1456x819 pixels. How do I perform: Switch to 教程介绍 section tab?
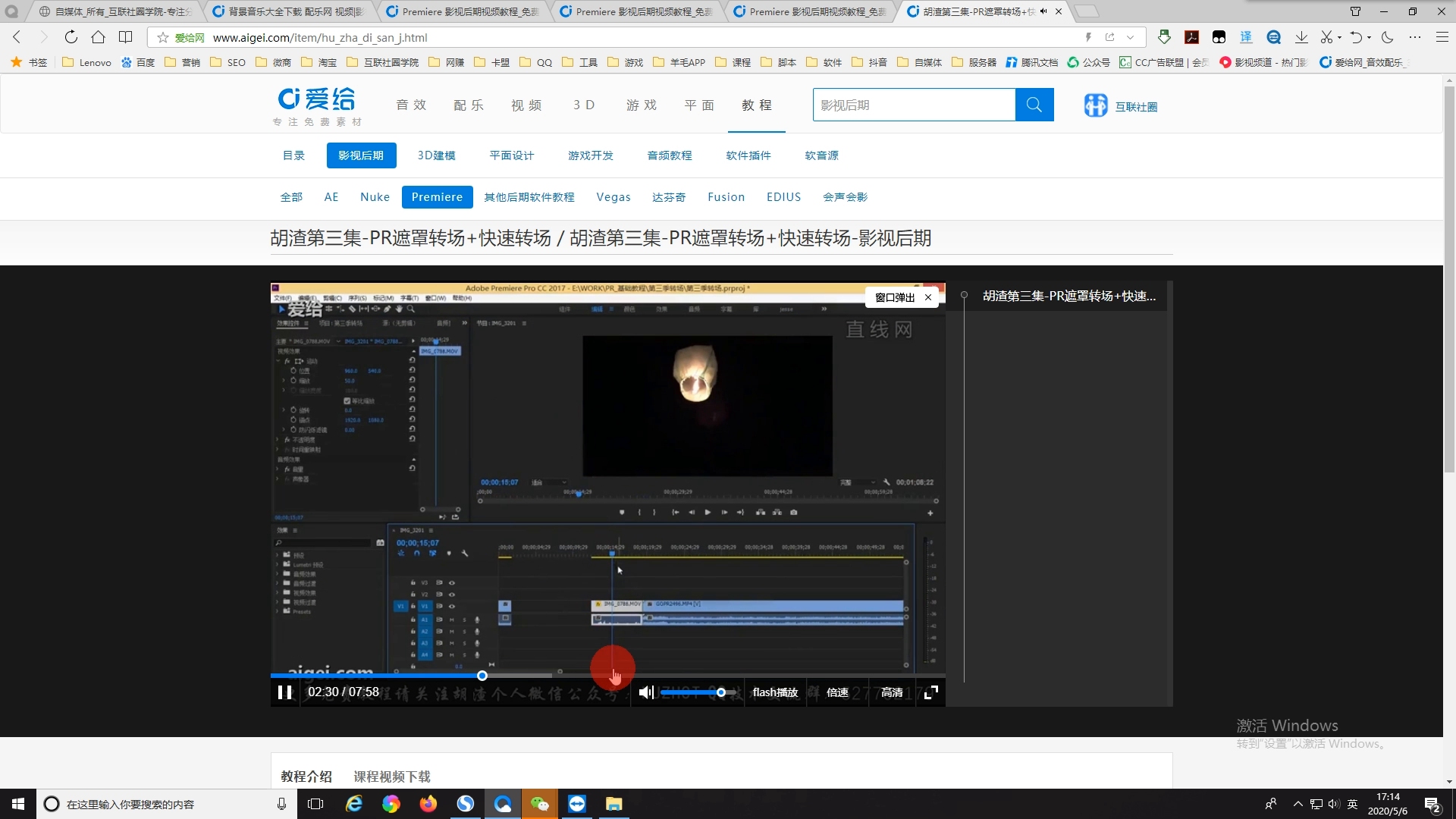(306, 777)
